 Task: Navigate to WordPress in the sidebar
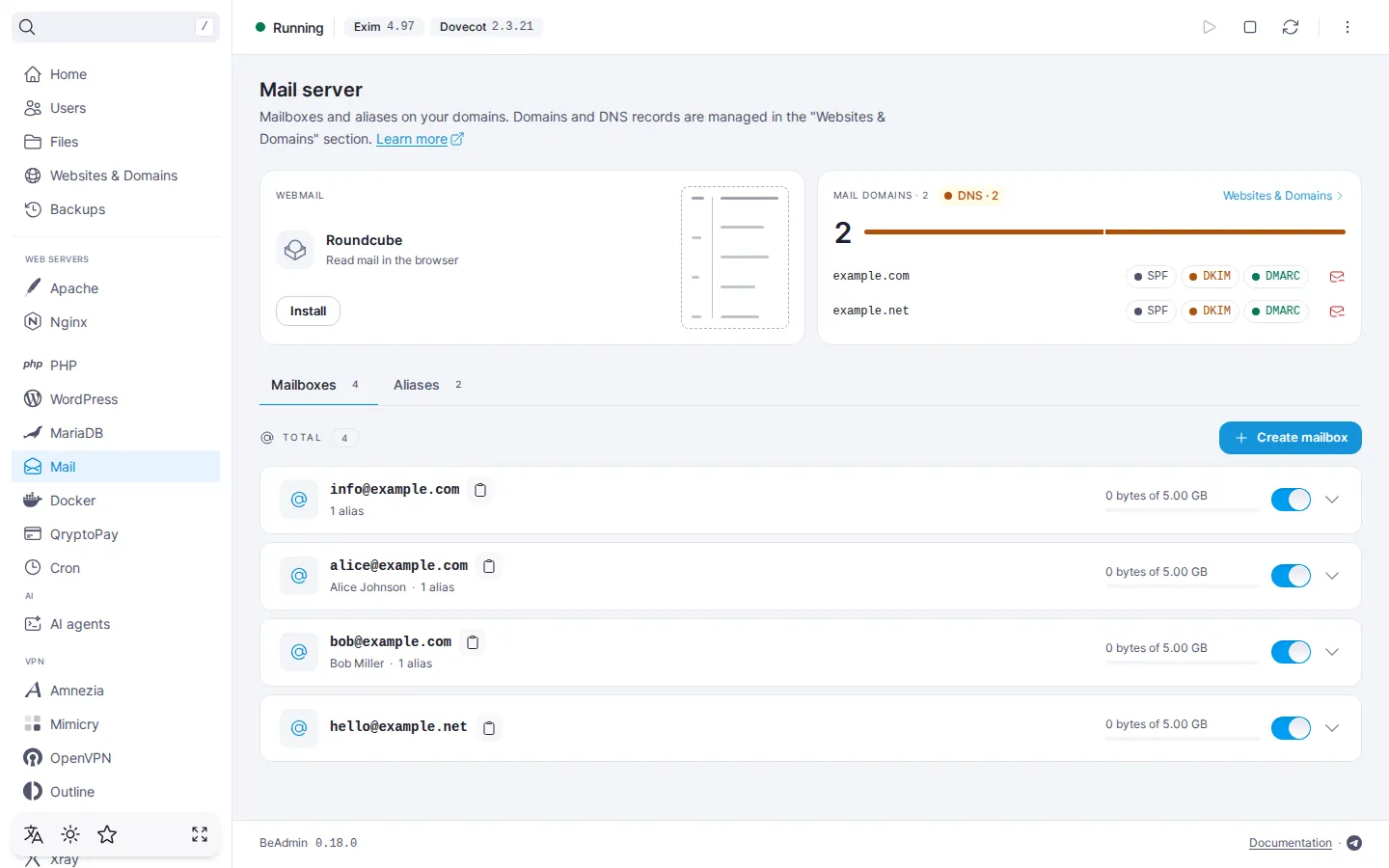coord(116,399)
